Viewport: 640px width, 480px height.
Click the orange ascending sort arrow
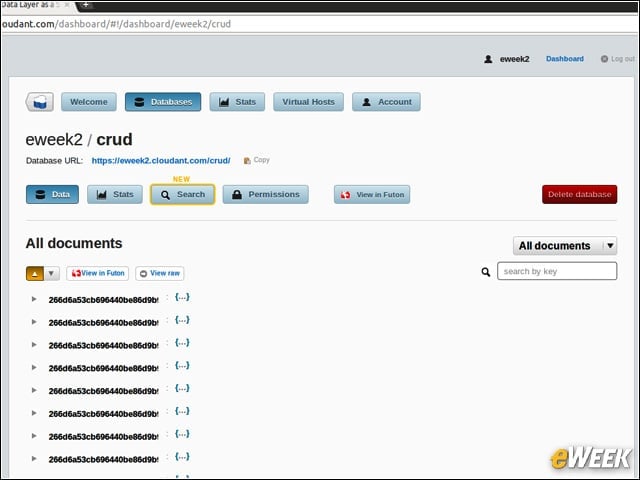click(35, 273)
